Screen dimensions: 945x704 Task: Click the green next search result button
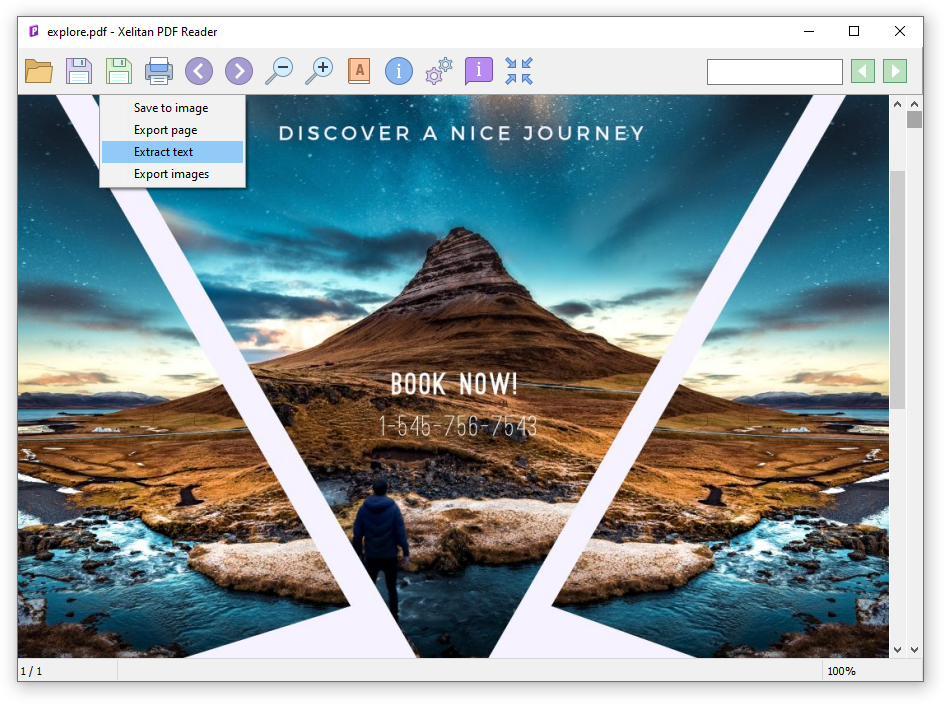894,71
